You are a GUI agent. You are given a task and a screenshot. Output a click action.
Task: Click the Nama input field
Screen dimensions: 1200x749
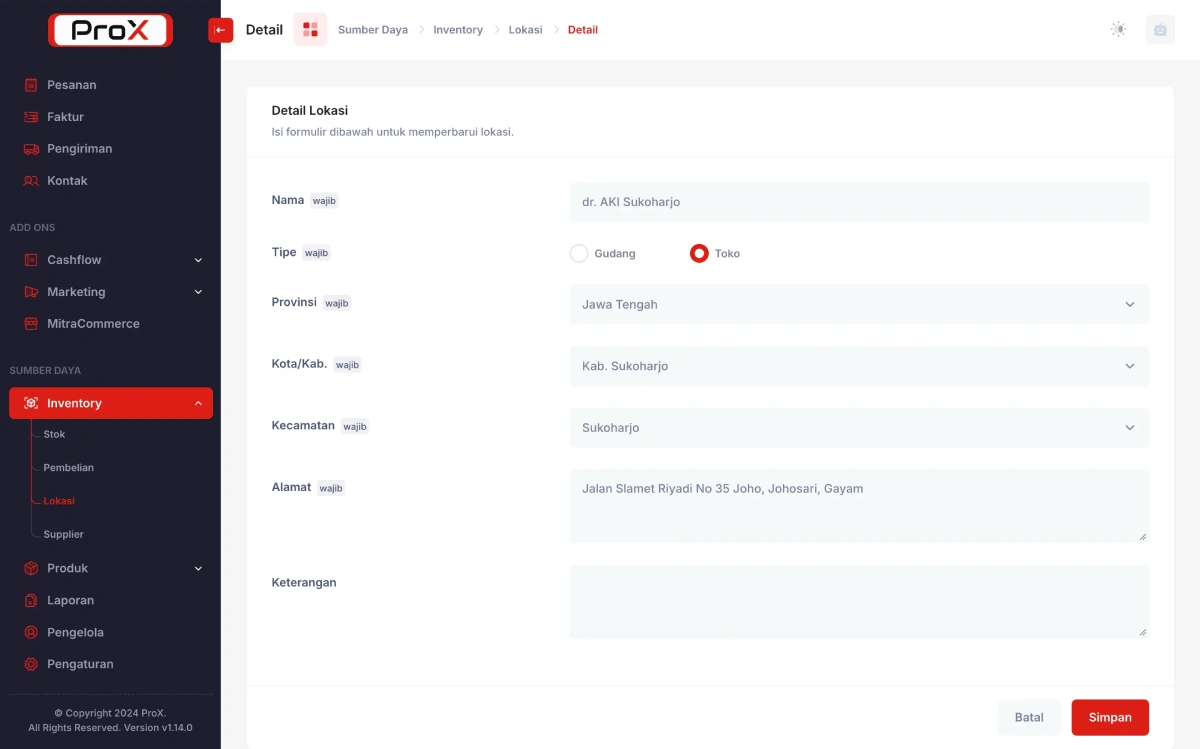[x=859, y=202]
